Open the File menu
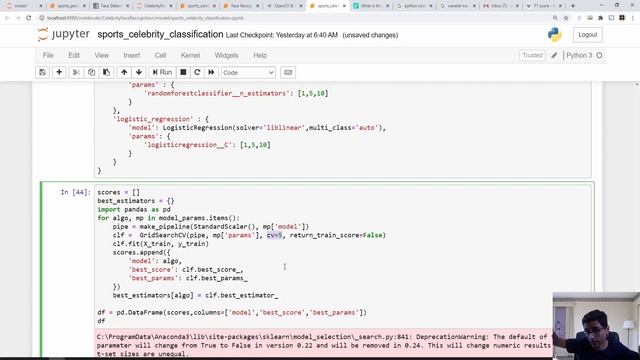 [x=48, y=55]
